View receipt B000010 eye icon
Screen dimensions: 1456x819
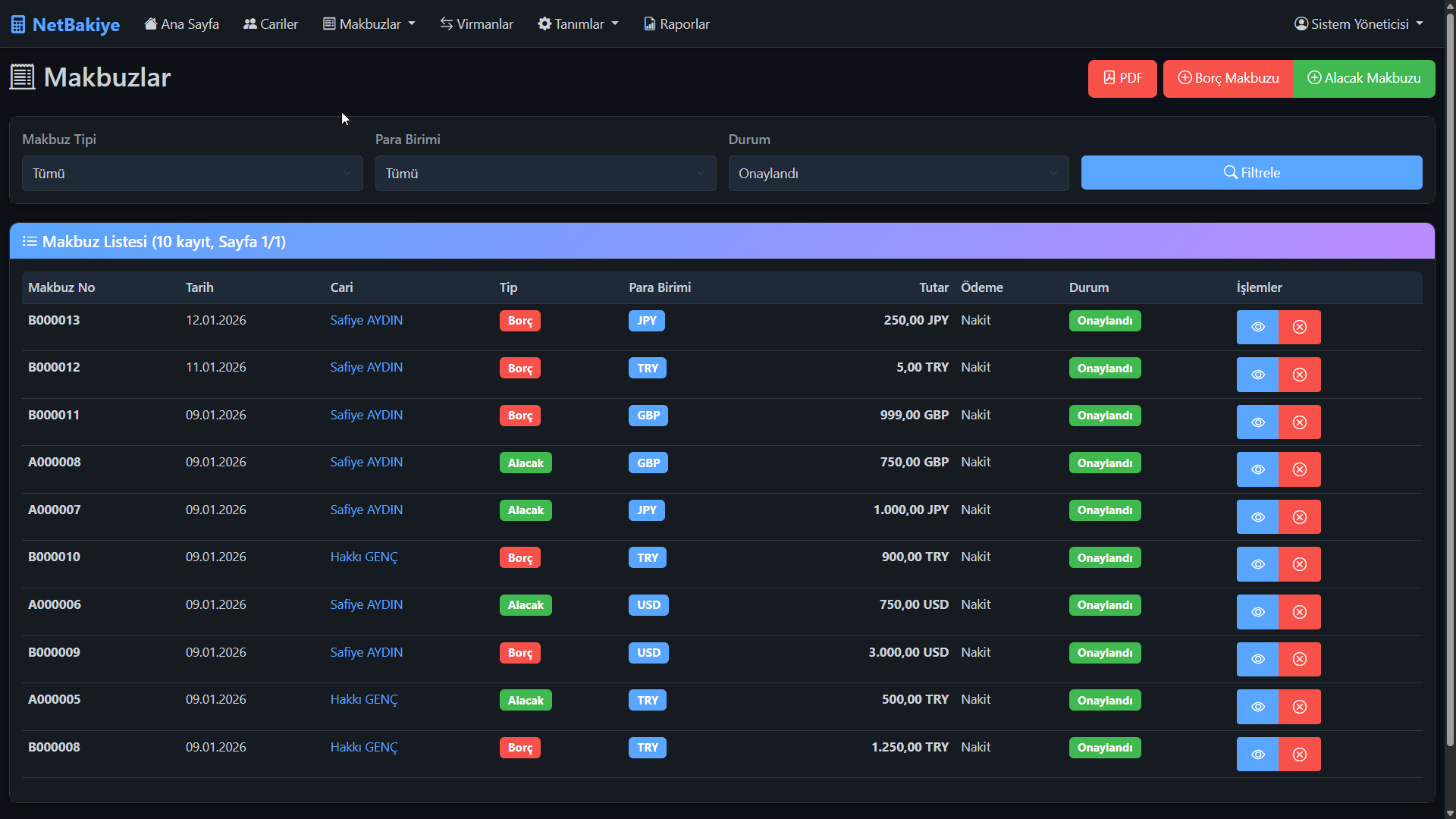pos(1257,564)
